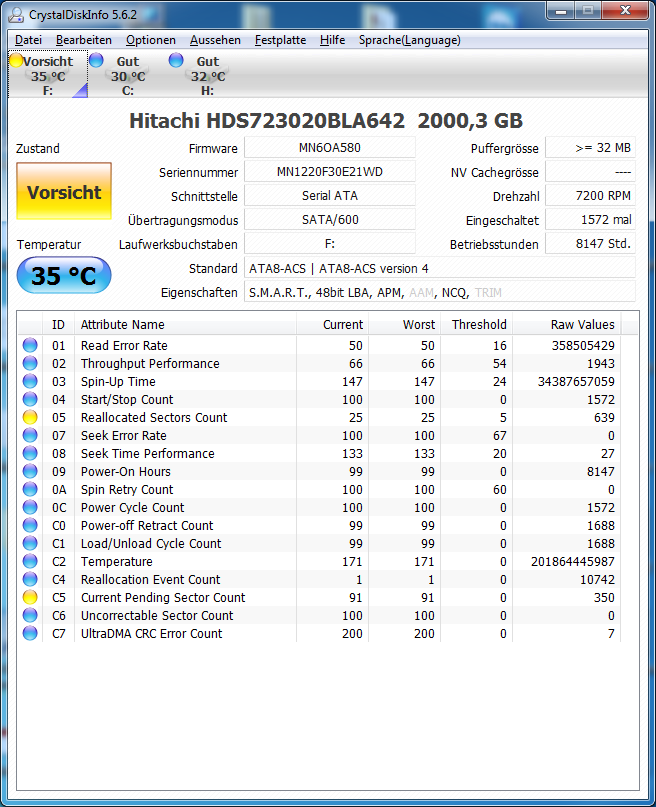Viewport: 656px width, 807px height.
Task: Click the Betriebsstunden field 8147 Std.
Action: click(x=591, y=244)
